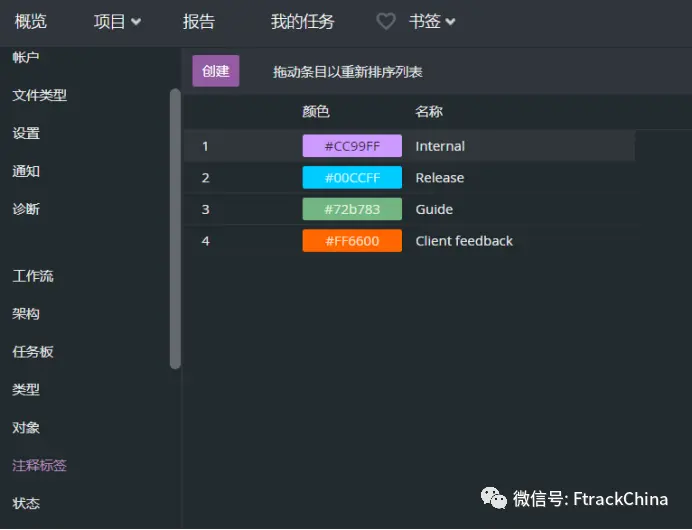Click row number 1 cell
Screen dimensions: 692x530
pyautogui.click(x=205, y=146)
